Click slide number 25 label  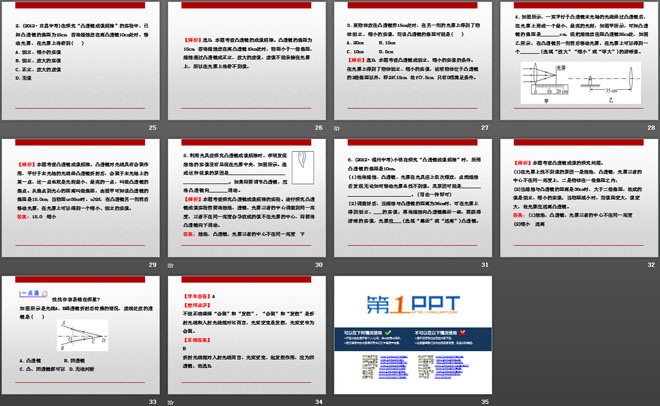(152, 127)
